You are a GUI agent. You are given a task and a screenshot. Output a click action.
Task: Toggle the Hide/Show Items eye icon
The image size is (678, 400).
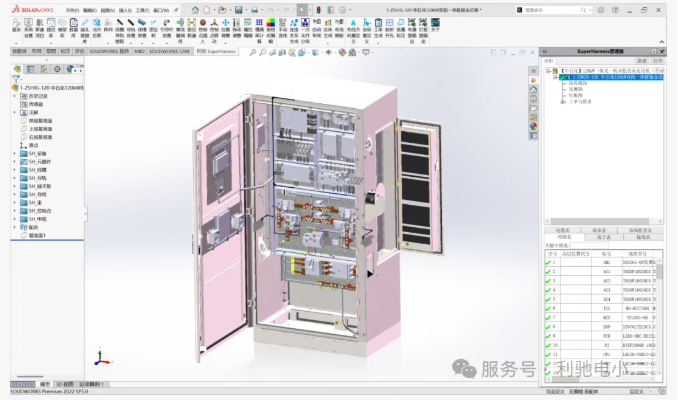coord(328,52)
